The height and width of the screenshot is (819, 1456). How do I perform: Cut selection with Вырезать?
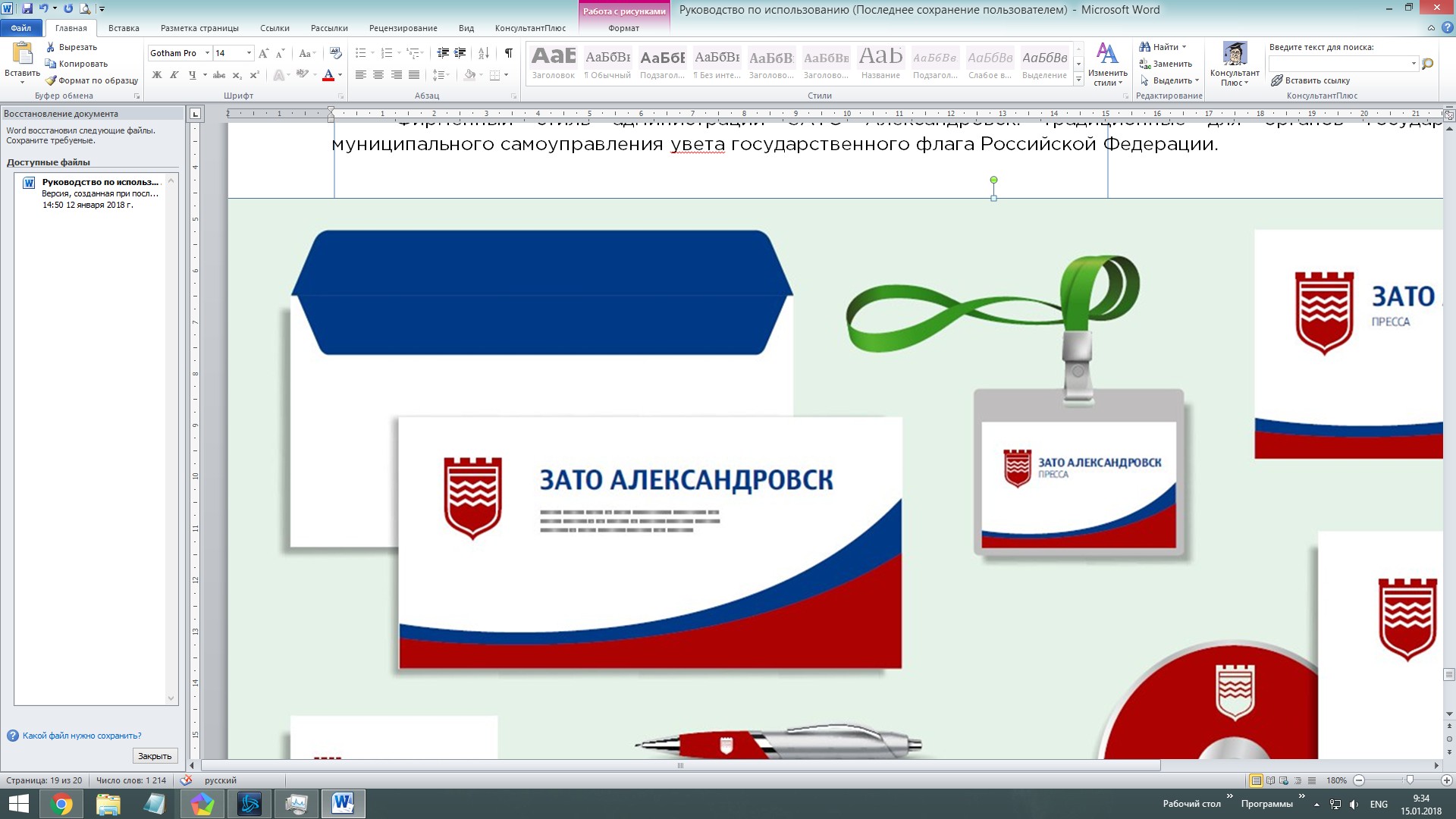coord(71,47)
